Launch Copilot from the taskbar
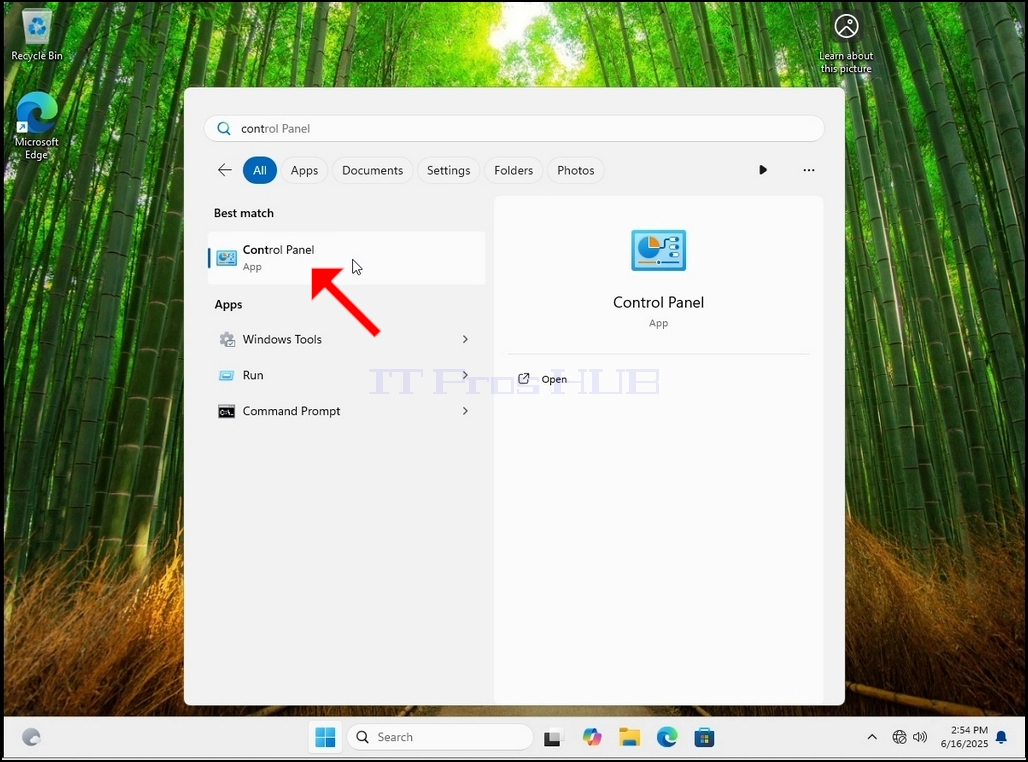This screenshot has height=762, width=1028. pos(592,737)
